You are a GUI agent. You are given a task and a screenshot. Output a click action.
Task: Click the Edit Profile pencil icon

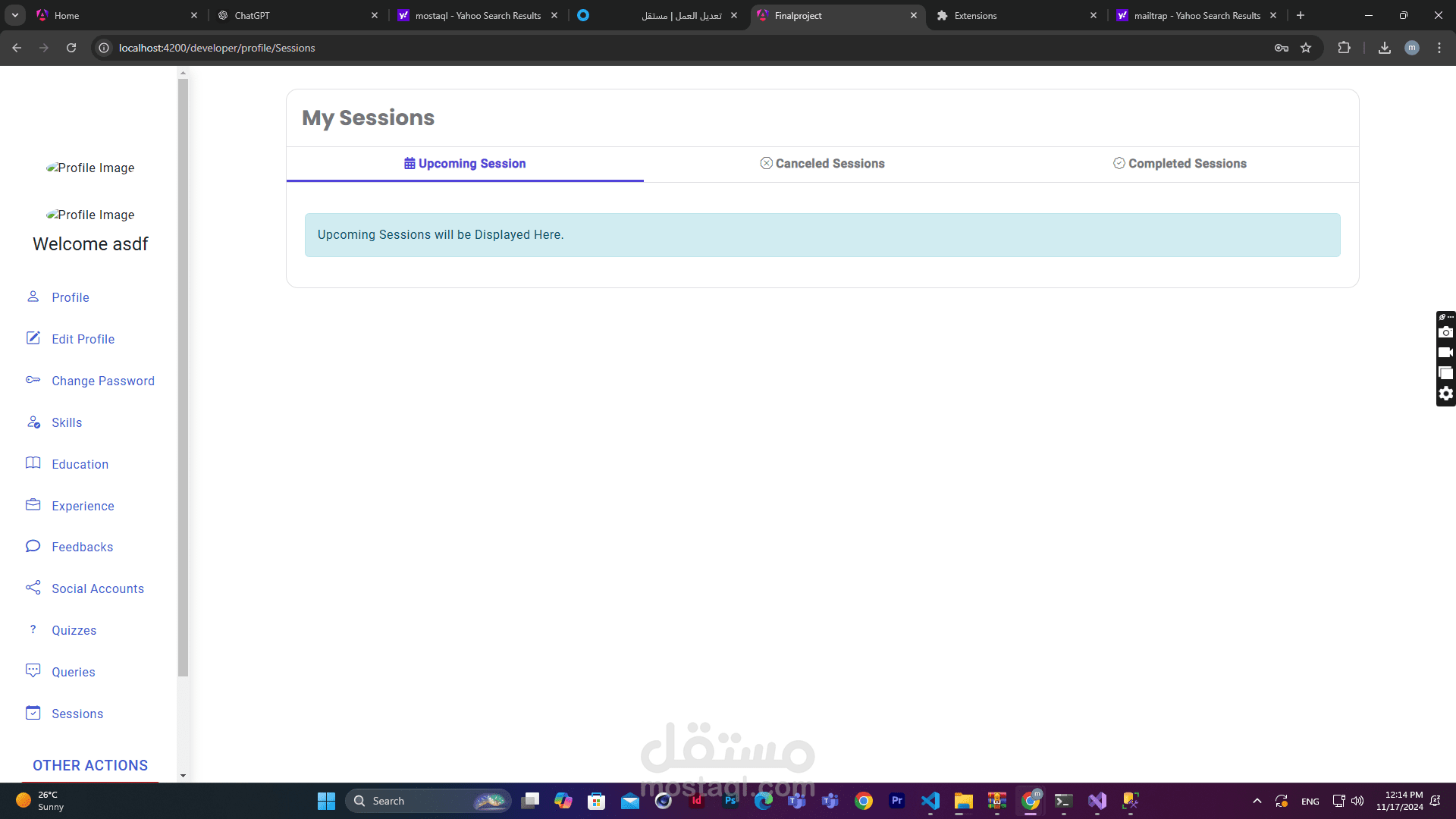33,338
